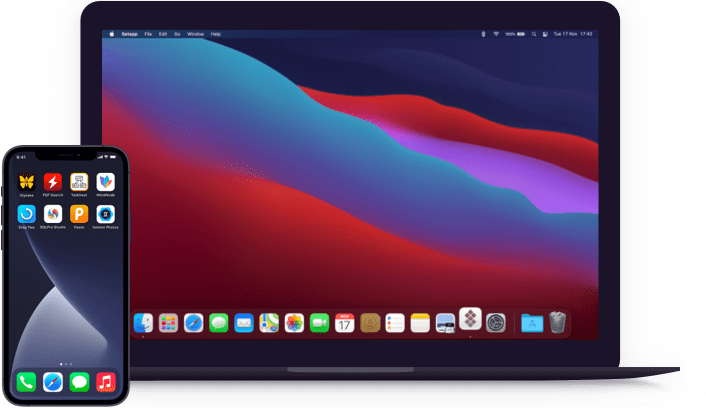The image size is (706, 408).
Task: Tap Messages in the iPhone dock
Action: [79, 382]
